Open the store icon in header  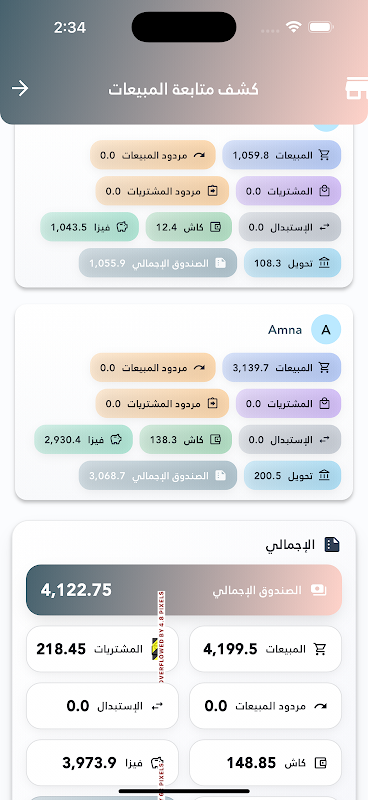356,88
